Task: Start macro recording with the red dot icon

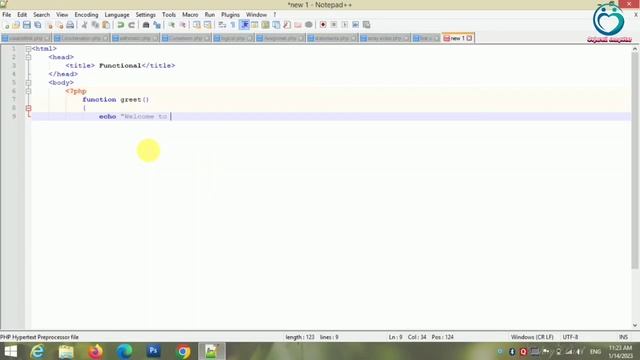Action: [323, 25]
